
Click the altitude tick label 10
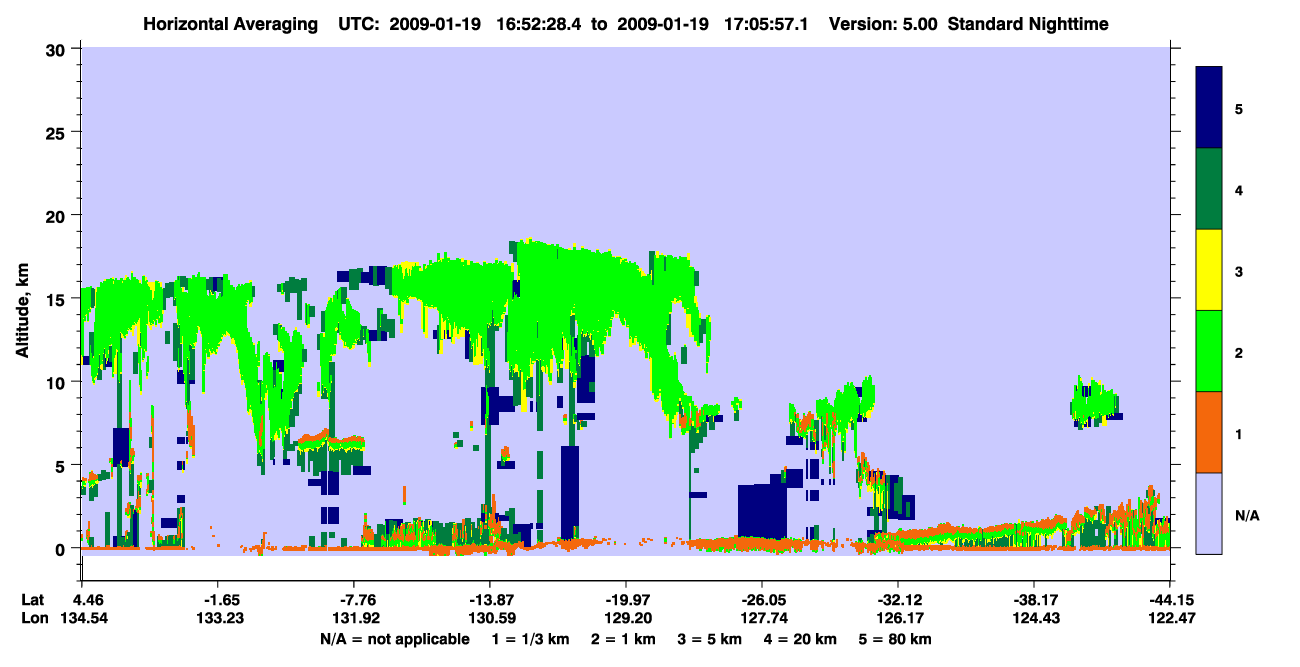(58, 382)
